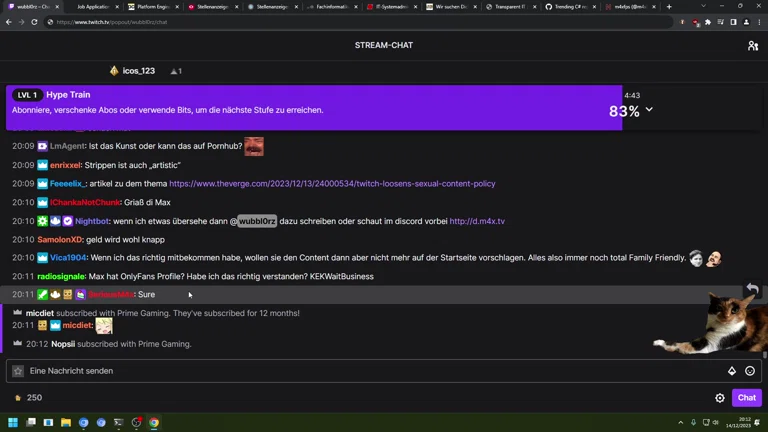This screenshot has height=432, width=768.
Task: Switch to Wir suchen Dich browser tab
Action: pyautogui.click(x=452, y=7)
